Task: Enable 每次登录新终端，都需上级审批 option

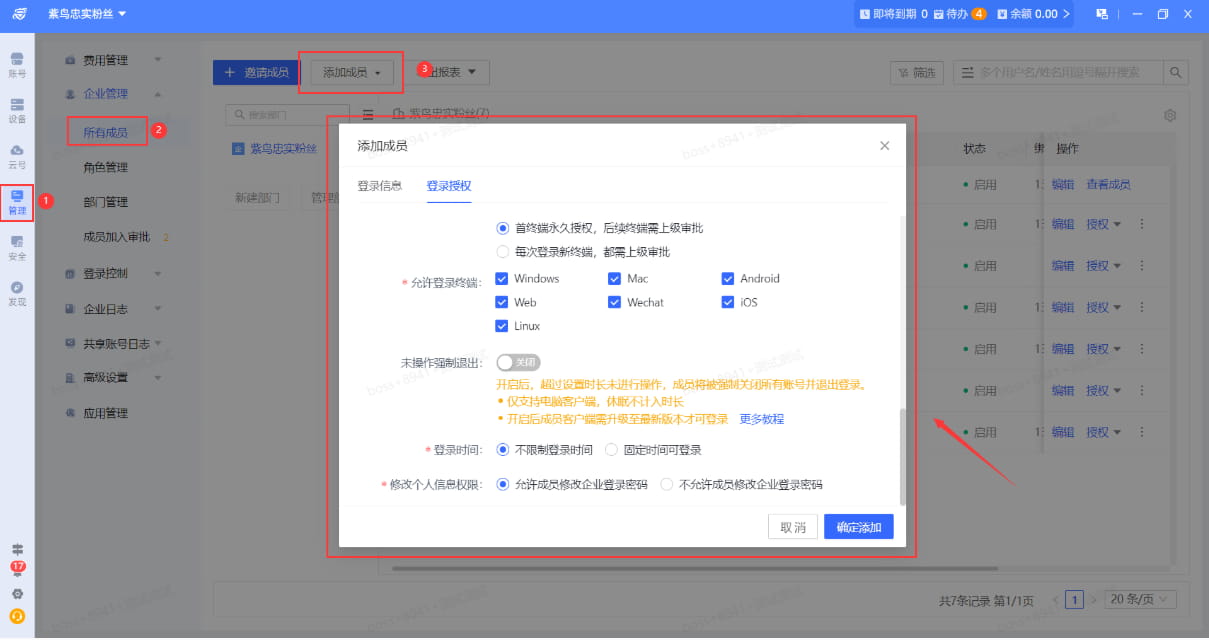Action: [x=502, y=251]
